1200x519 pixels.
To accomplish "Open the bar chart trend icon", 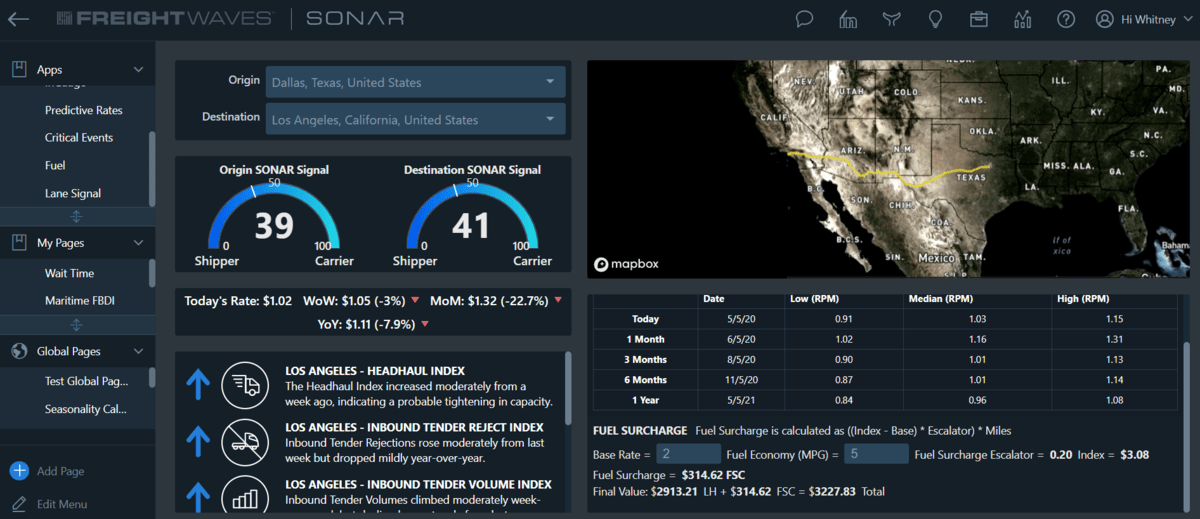I will [1022, 19].
